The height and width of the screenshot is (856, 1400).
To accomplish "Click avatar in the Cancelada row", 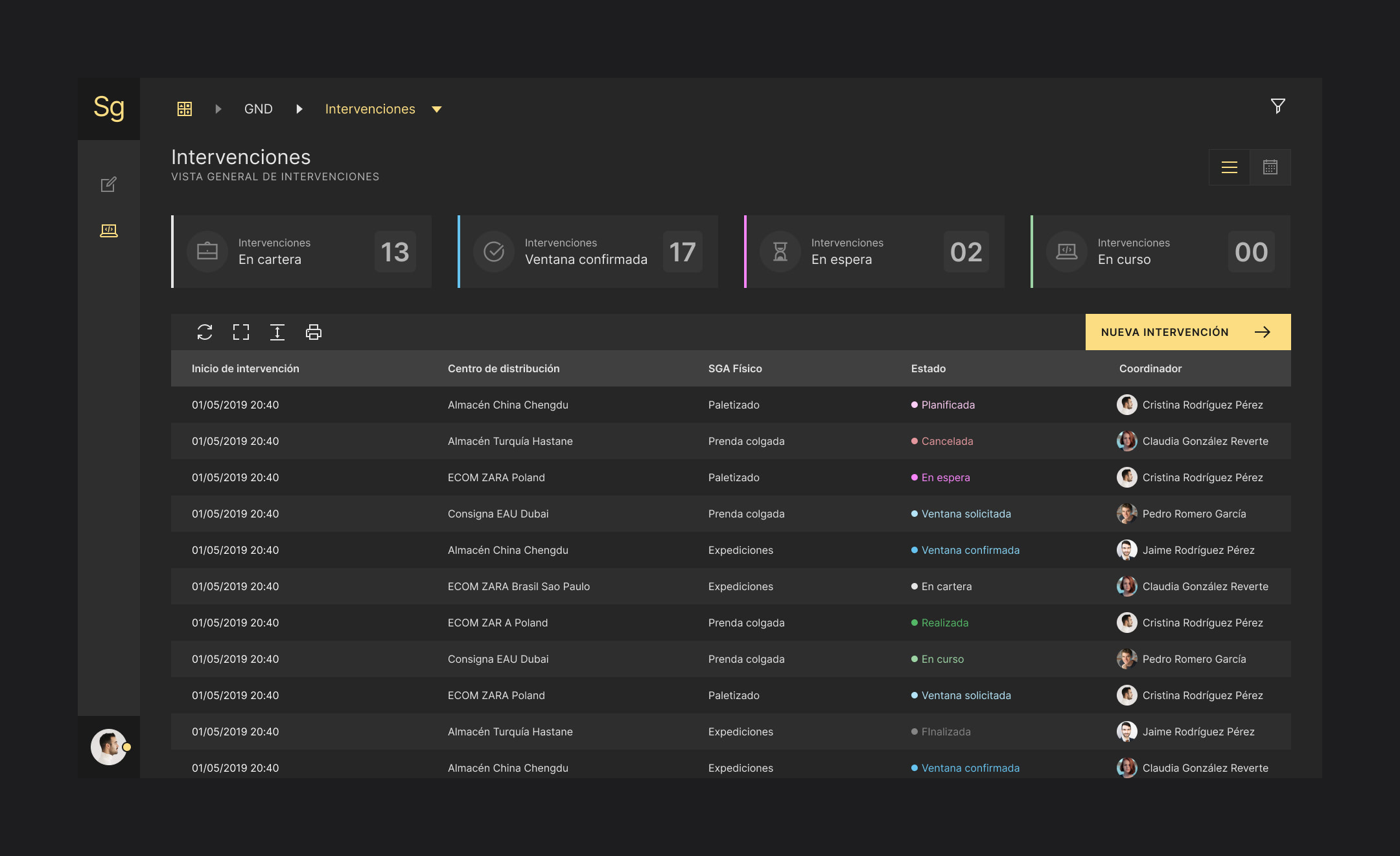I will [1127, 441].
